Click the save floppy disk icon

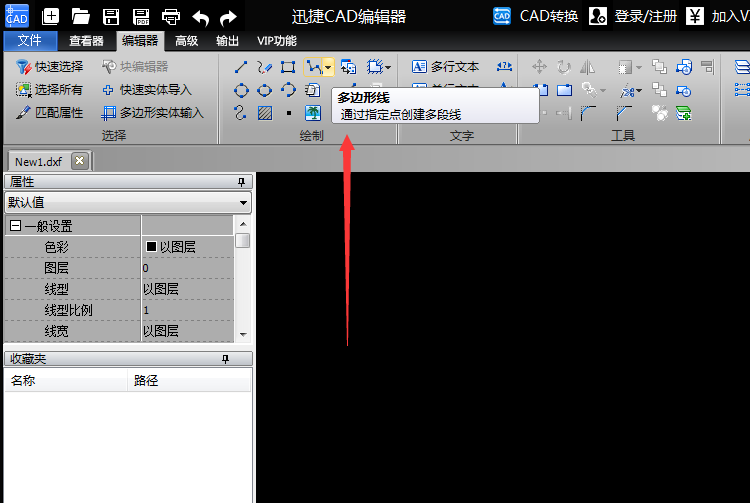[111, 17]
